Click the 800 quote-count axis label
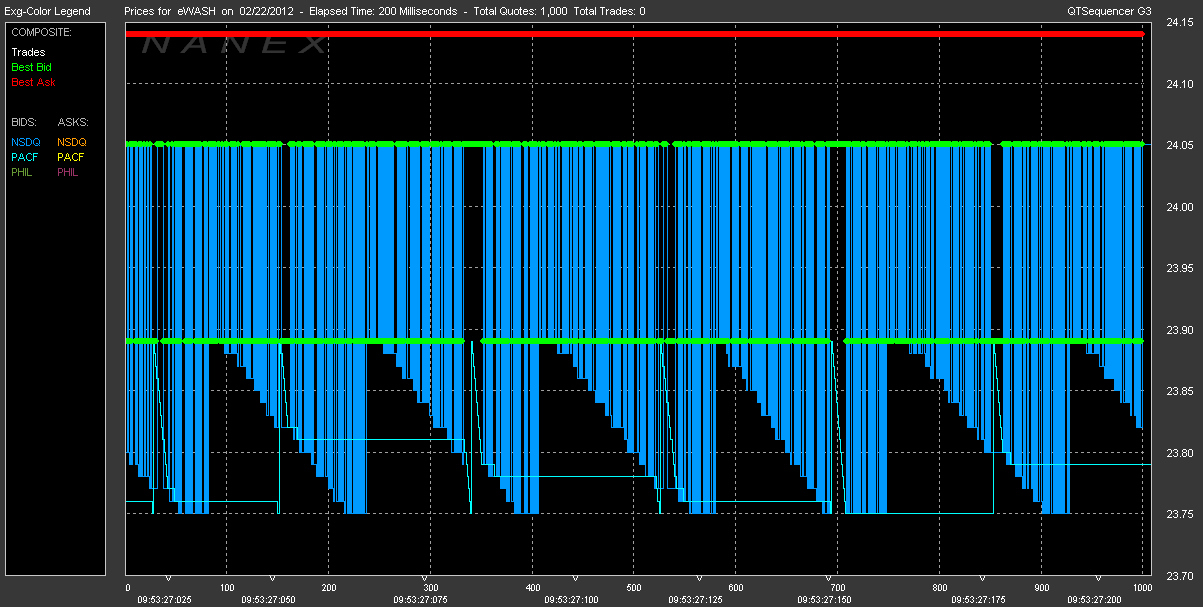Viewport: 1203px width, 607px height. coord(939,587)
